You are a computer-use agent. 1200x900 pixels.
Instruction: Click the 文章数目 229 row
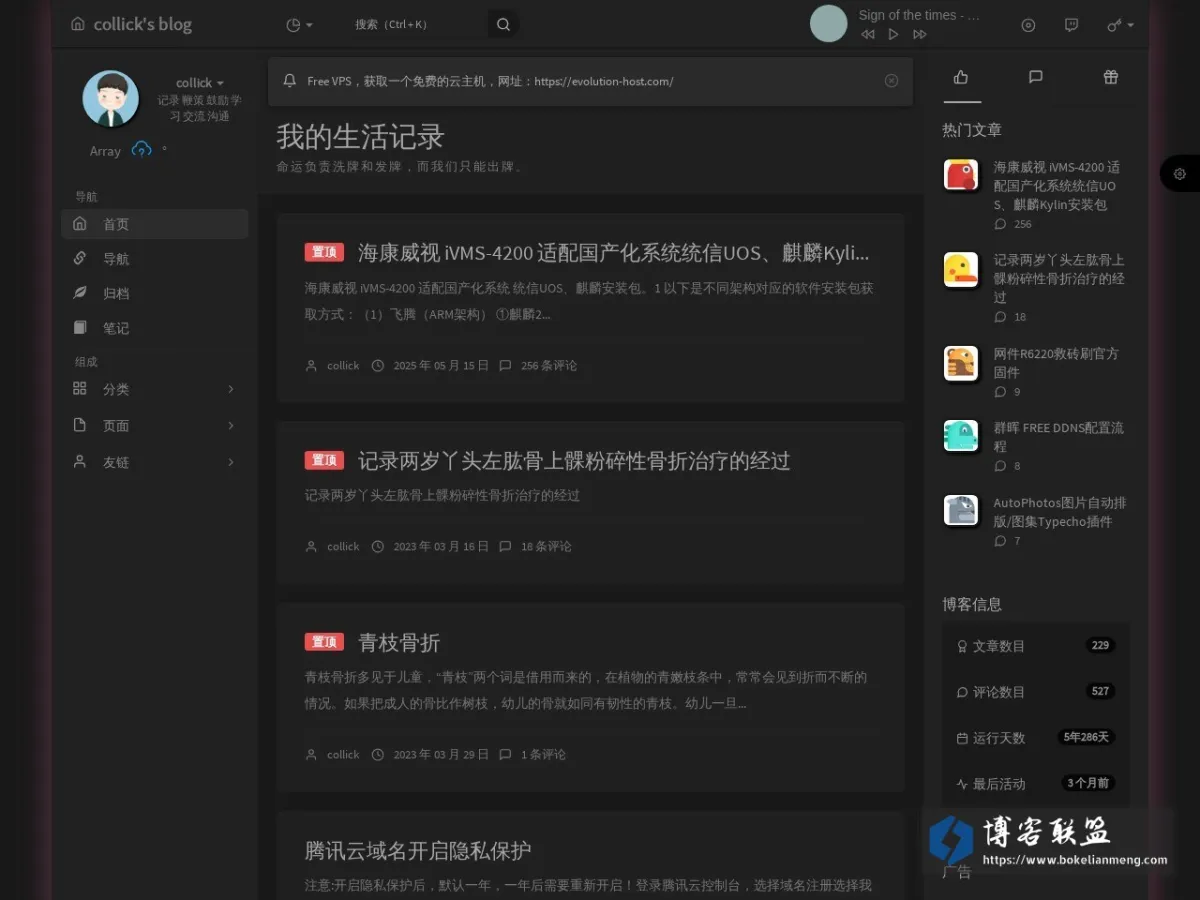pyautogui.click(x=1036, y=646)
